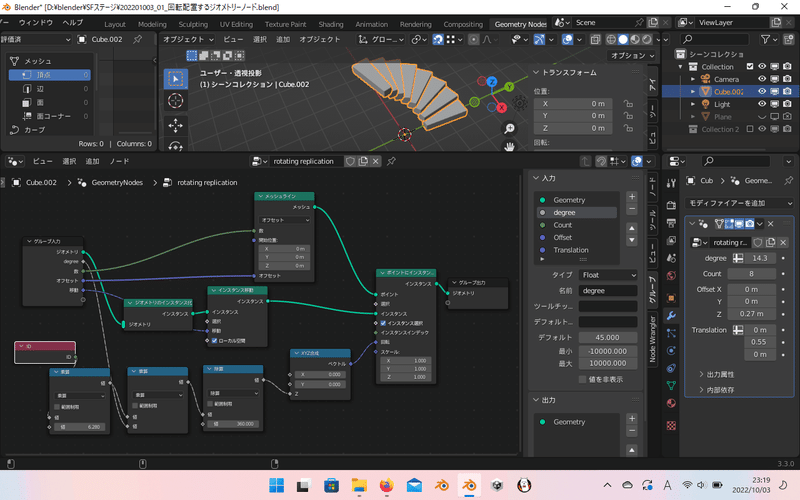The image size is (800, 500).
Task: Lock the X location in Transform panel
Action: (628, 104)
